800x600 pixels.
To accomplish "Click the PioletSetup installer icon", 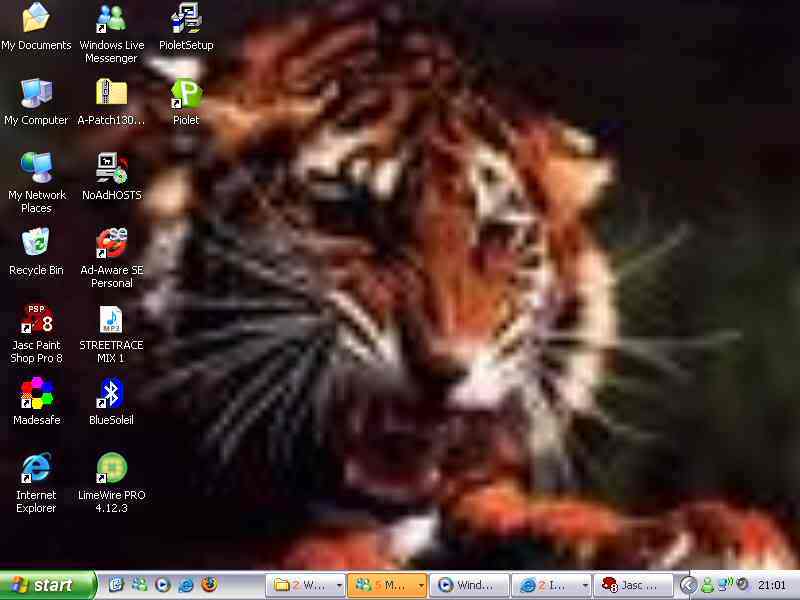I will (x=186, y=19).
